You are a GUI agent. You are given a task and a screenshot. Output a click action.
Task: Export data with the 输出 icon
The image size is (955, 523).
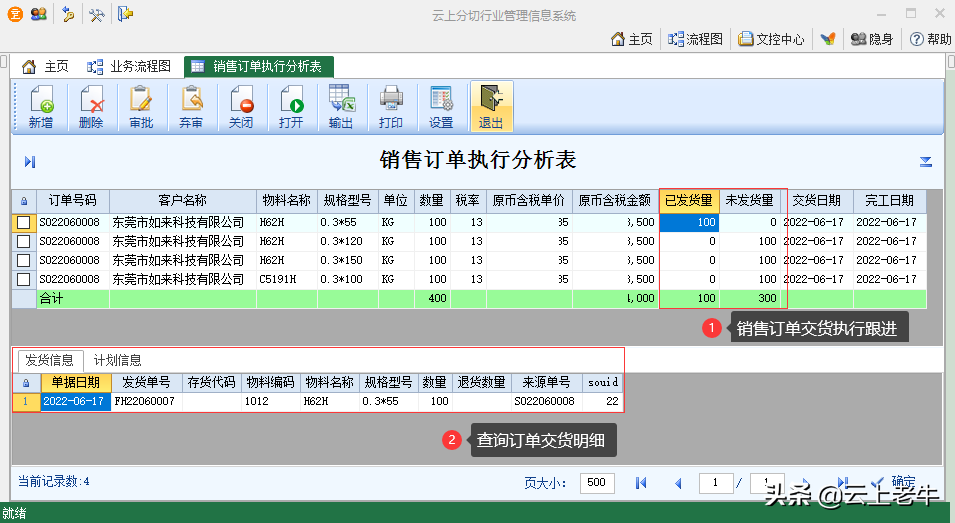pos(341,107)
